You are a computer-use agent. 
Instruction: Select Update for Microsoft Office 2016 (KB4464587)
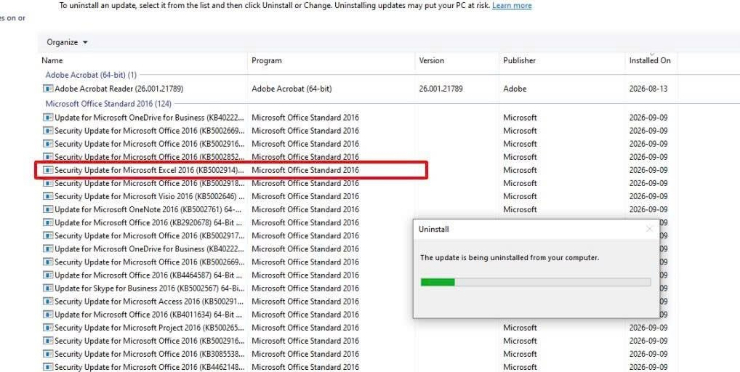click(148, 275)
